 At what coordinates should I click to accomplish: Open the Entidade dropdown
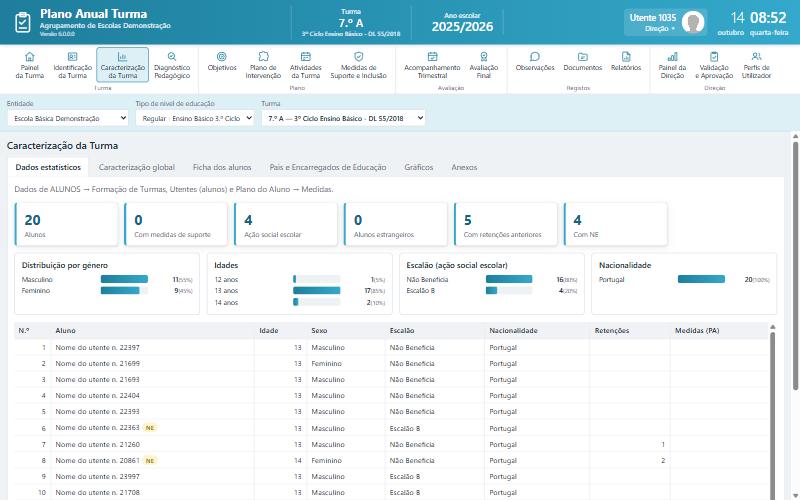[x=68, y=118]
